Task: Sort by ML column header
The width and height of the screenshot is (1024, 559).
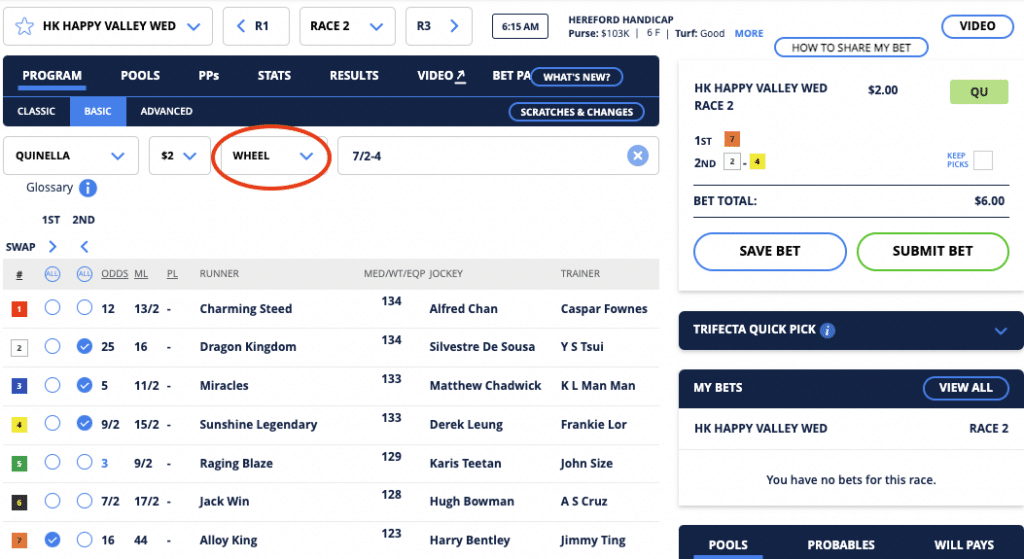Action: tap(141, 274)
